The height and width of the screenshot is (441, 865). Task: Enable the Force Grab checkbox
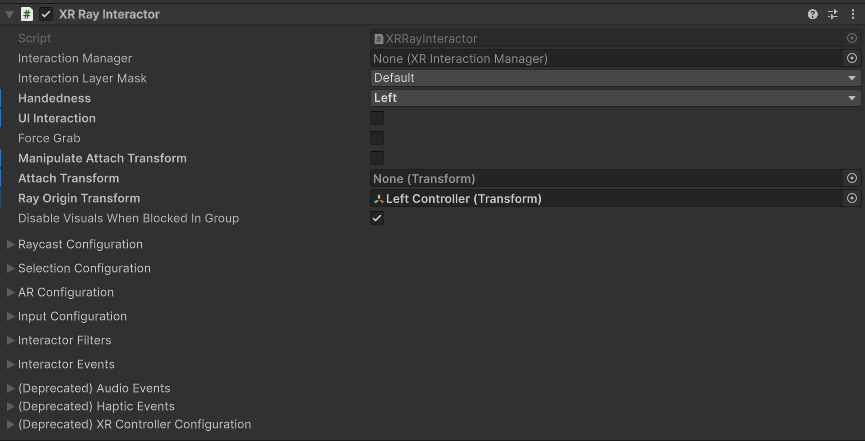[377, 138]
